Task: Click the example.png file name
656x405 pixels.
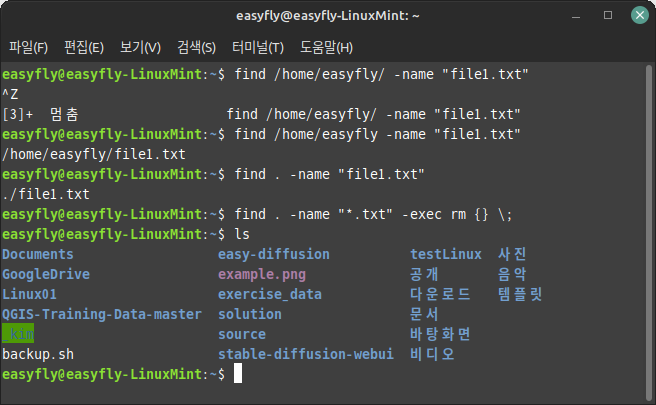Action: 262,274
